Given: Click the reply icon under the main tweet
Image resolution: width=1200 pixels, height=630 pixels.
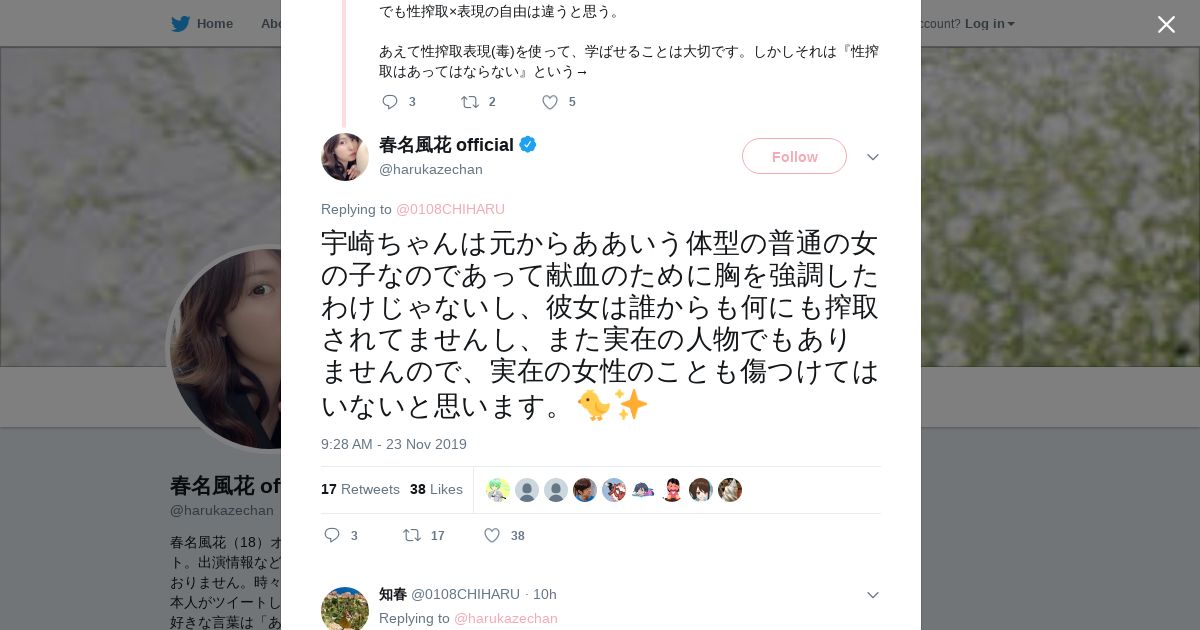Looking at the screenshot, I should point(333,536).
